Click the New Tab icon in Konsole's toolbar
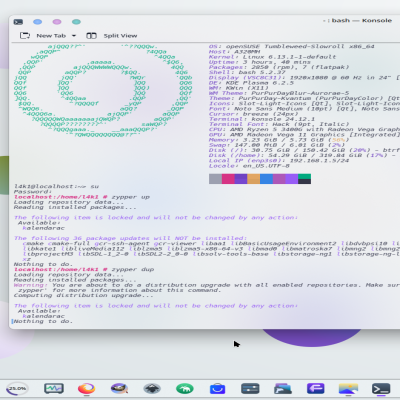 25,36
